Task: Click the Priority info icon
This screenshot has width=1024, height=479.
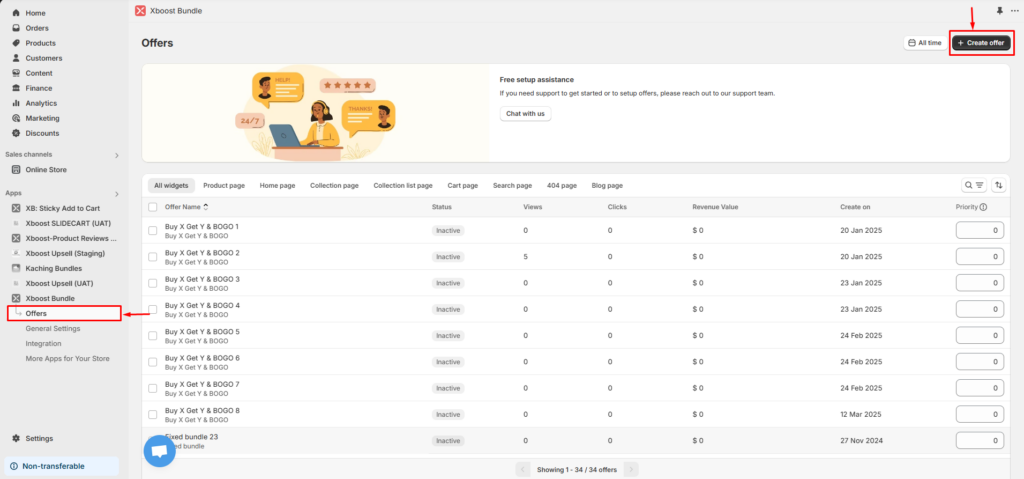Action: (x=984, y=207)
